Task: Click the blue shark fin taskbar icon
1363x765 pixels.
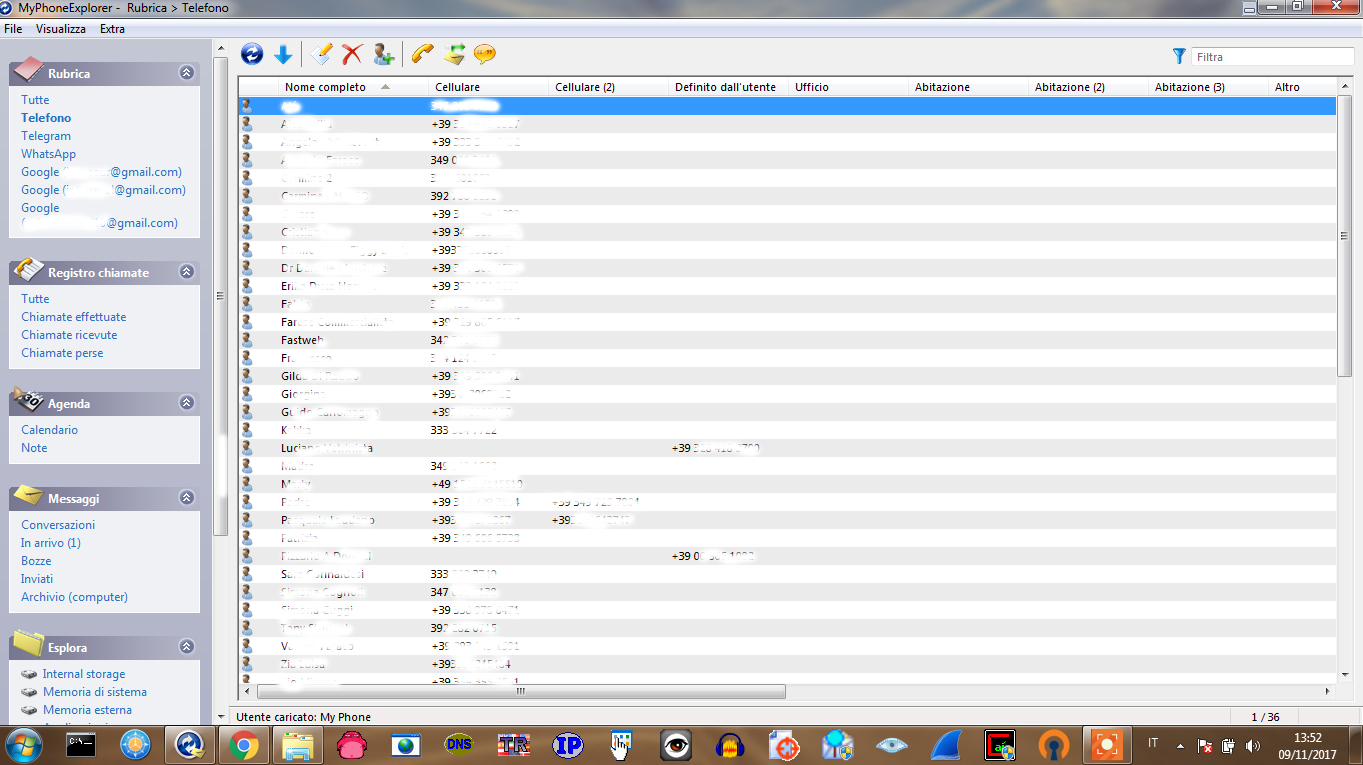Action: (x=946, y=745)
